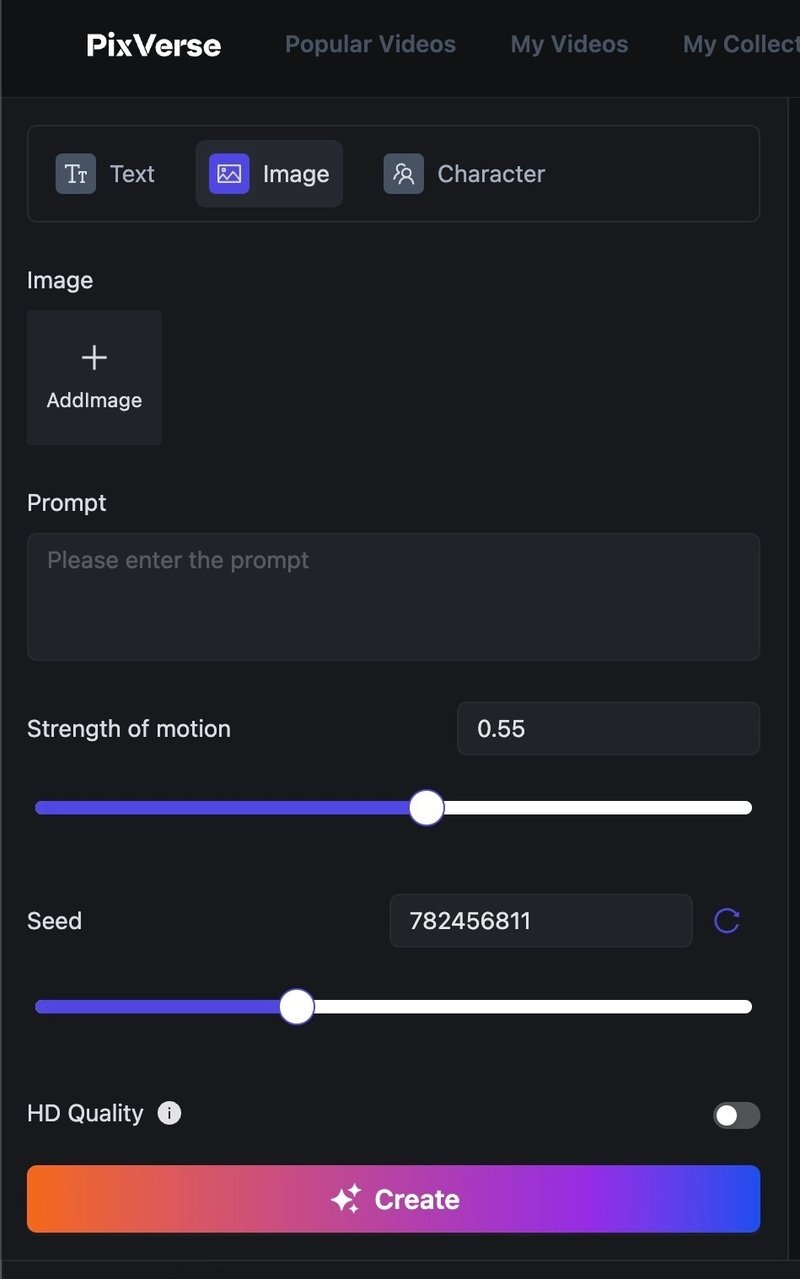Click the plus icon in AddImage

point(94,358)
